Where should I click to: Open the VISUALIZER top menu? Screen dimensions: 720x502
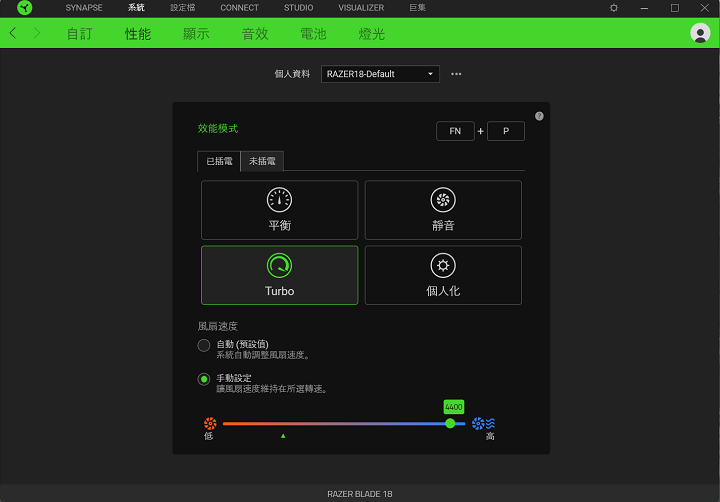[361, 8]
